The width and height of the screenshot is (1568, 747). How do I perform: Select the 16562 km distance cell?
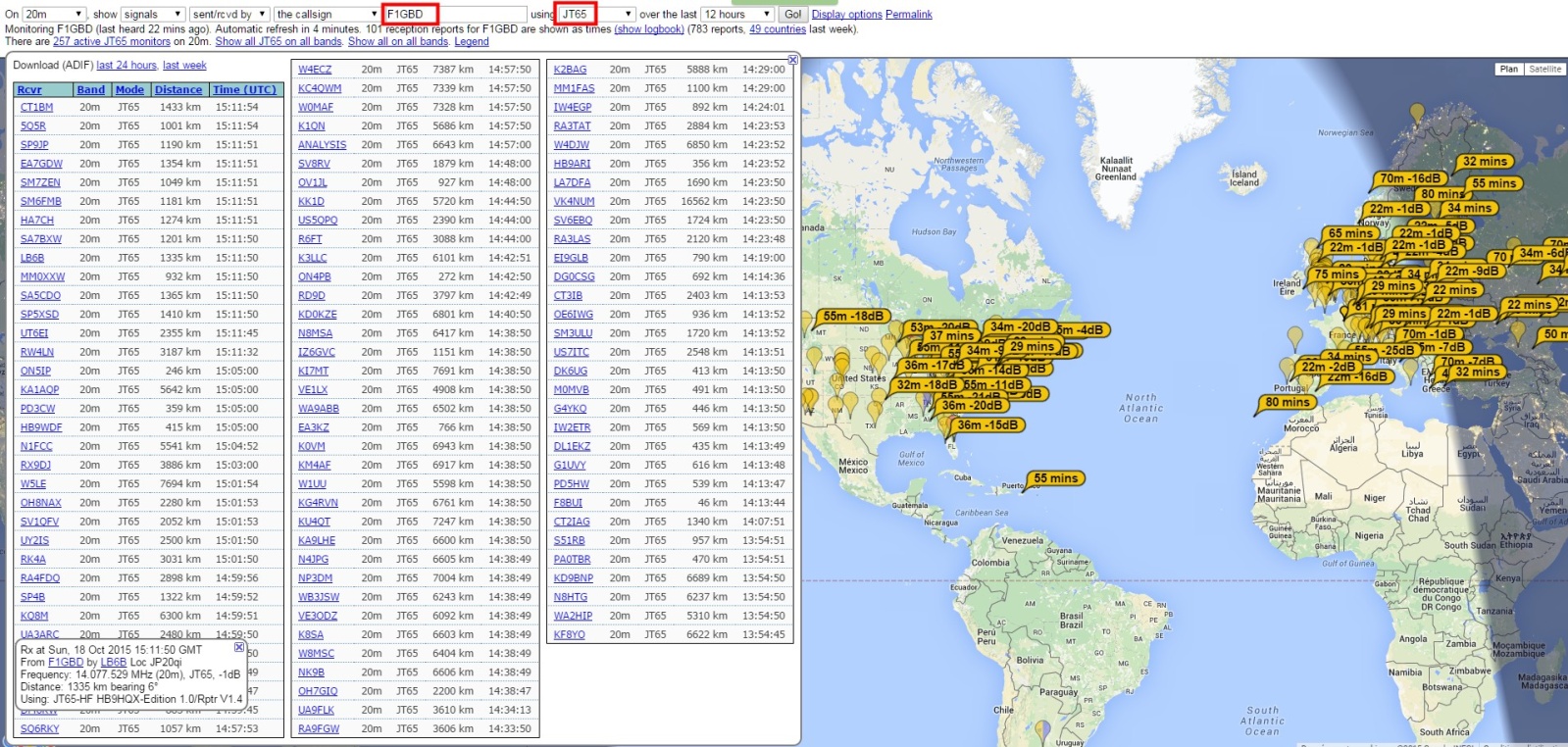704,202
